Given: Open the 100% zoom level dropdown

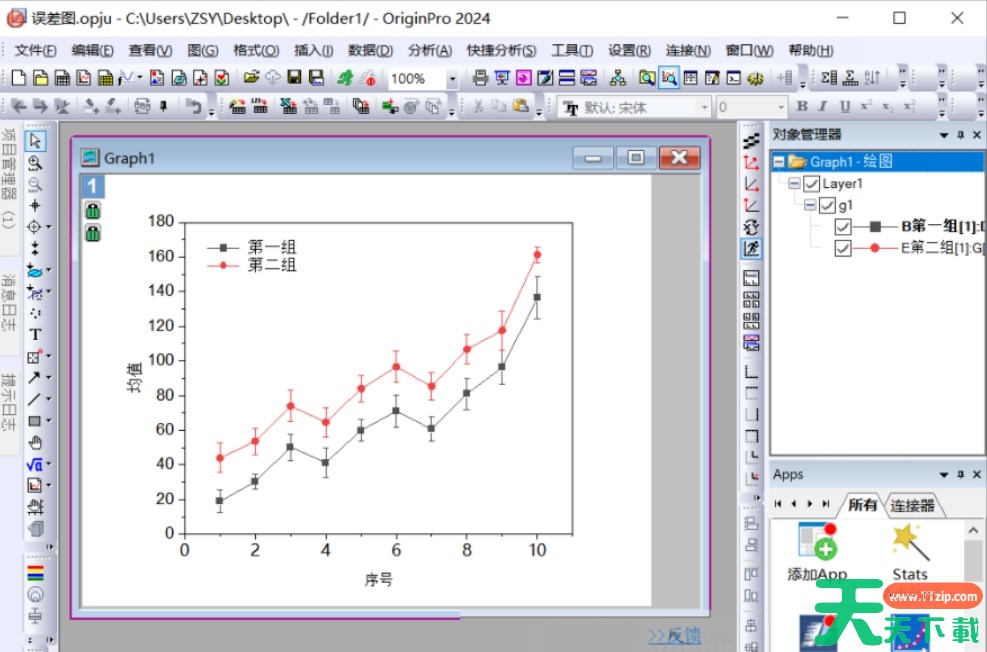Looking at the screenshot, I should [452, 79].
